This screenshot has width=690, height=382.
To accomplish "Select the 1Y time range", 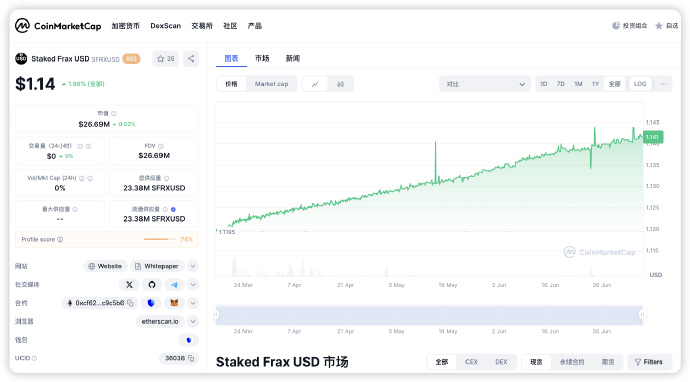I will tap(595, 84).
